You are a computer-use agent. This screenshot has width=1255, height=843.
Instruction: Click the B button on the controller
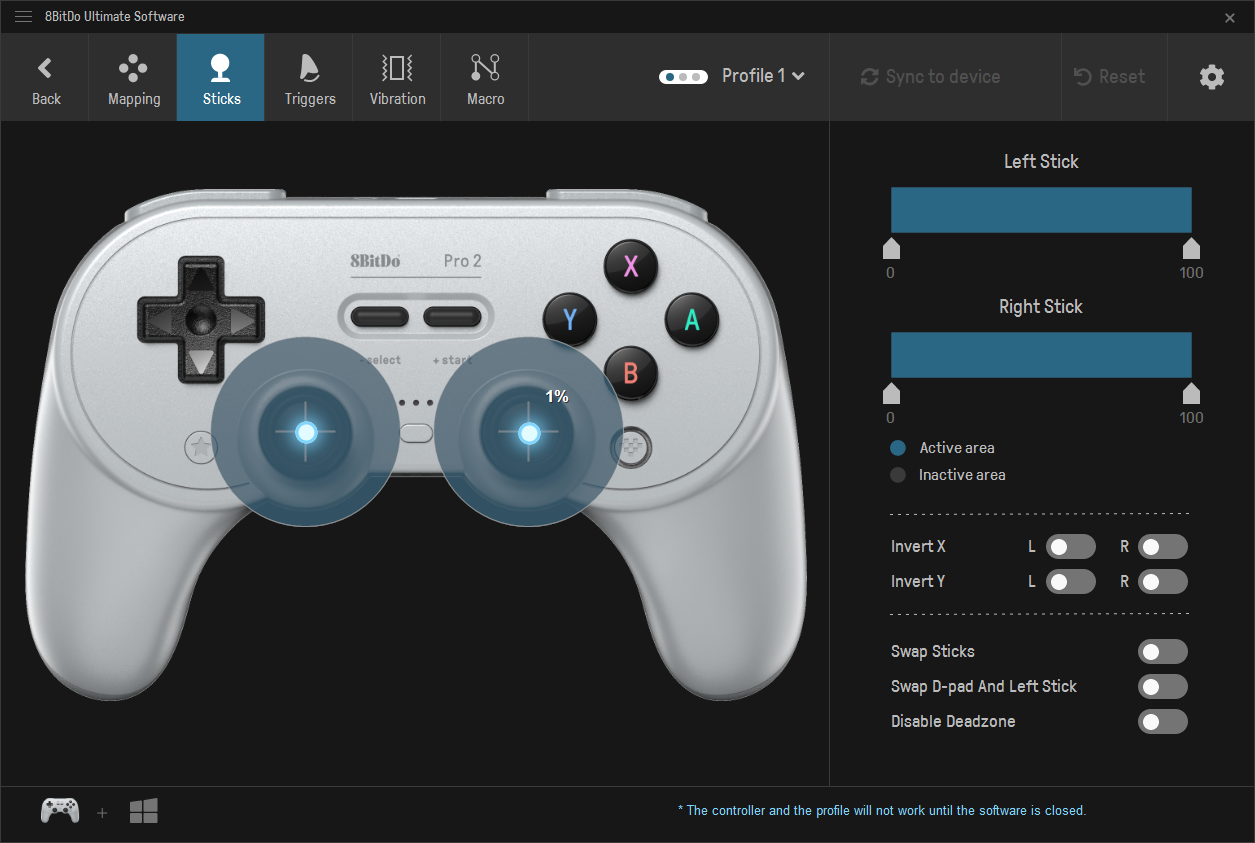[631, 373]
